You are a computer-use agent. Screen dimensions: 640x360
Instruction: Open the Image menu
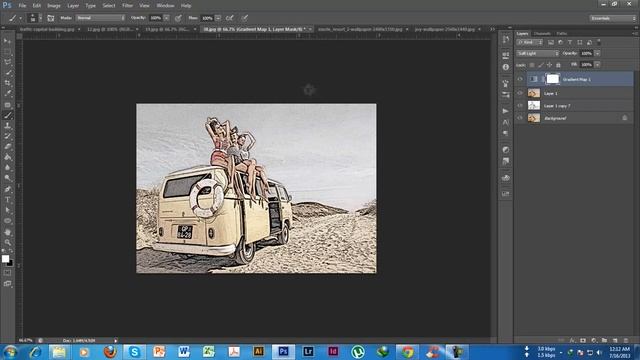tap(53, 6)
